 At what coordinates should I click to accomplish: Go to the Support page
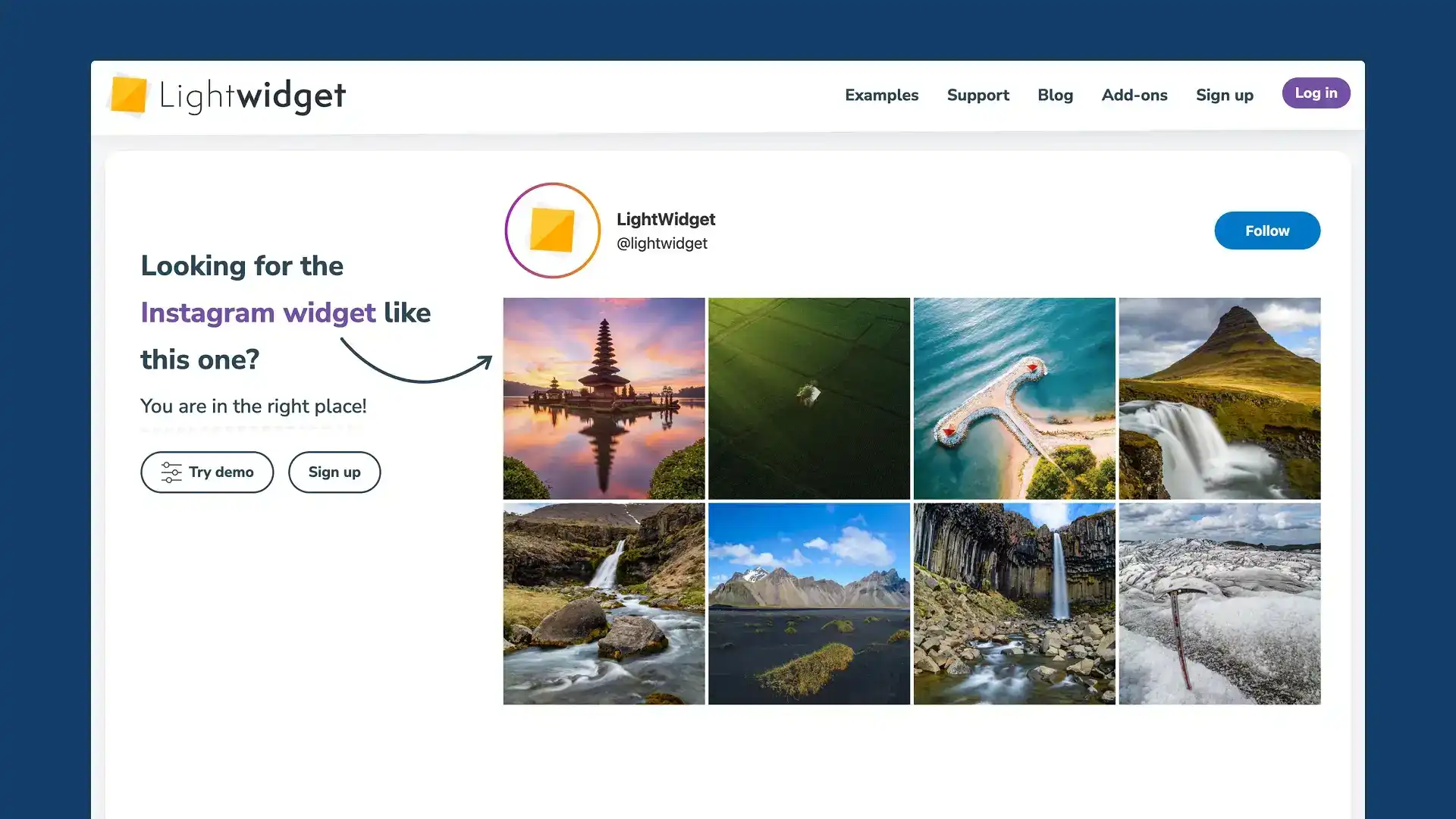click(977, 95)
